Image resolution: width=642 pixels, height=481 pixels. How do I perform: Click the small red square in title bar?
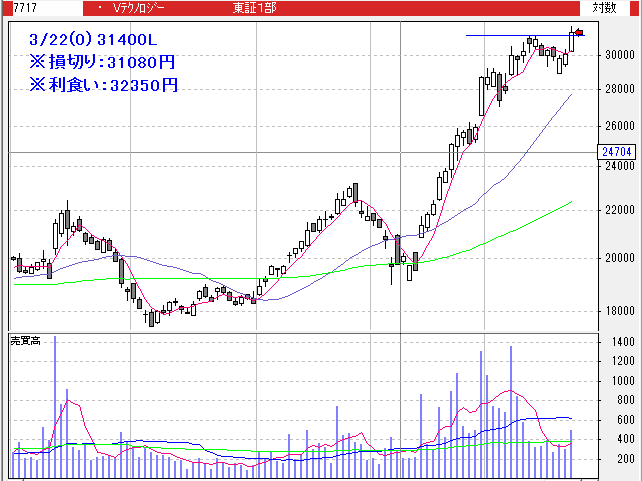(x=99, y=7)
